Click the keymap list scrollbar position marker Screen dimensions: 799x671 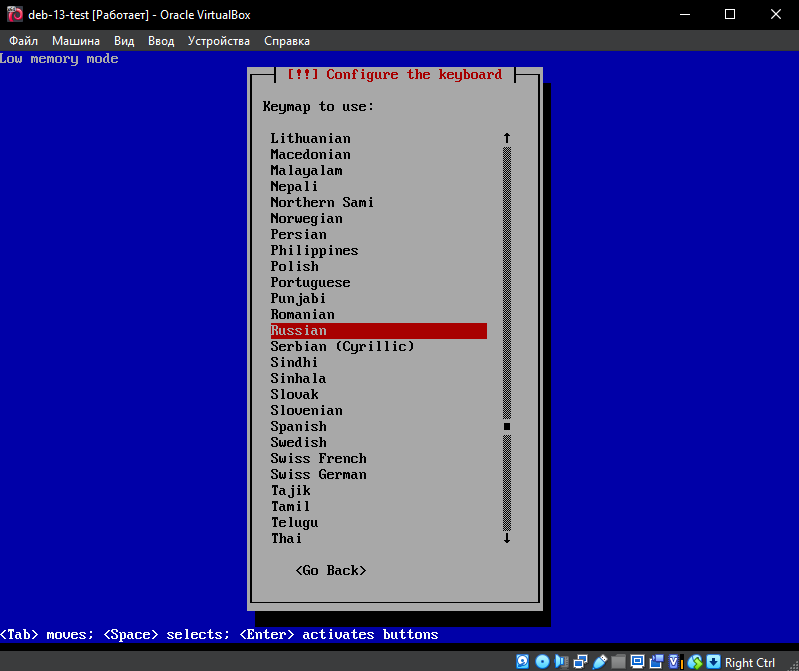[x=507, y=427]
